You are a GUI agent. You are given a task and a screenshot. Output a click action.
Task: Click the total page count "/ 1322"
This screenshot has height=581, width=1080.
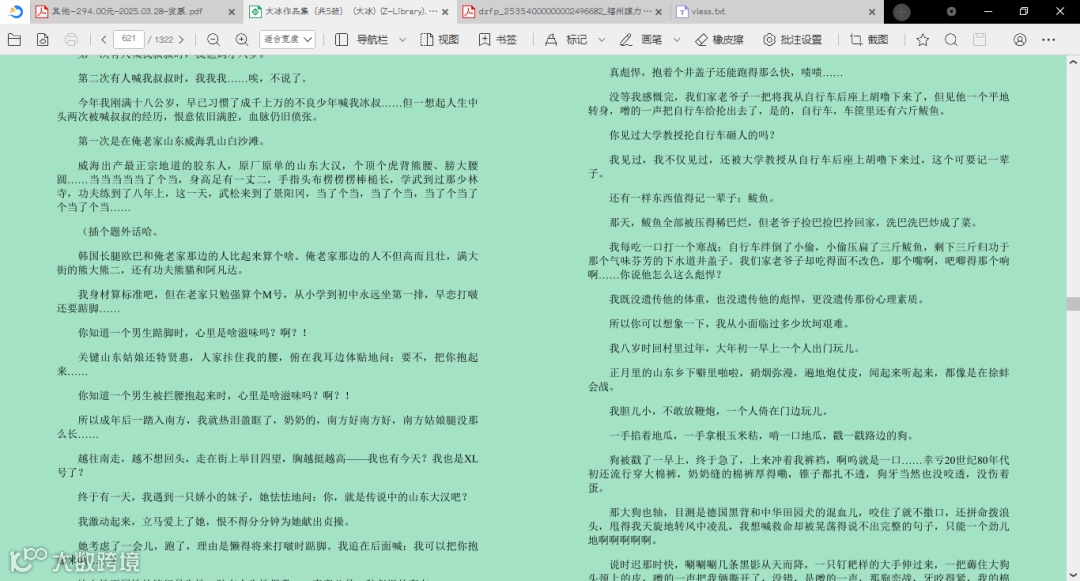point(160,40)
